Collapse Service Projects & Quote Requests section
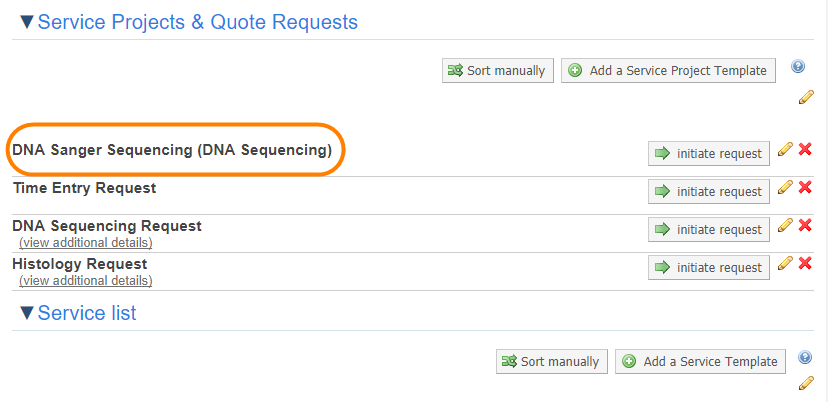This screenshot has height=402, width=828. click(26, 22)
